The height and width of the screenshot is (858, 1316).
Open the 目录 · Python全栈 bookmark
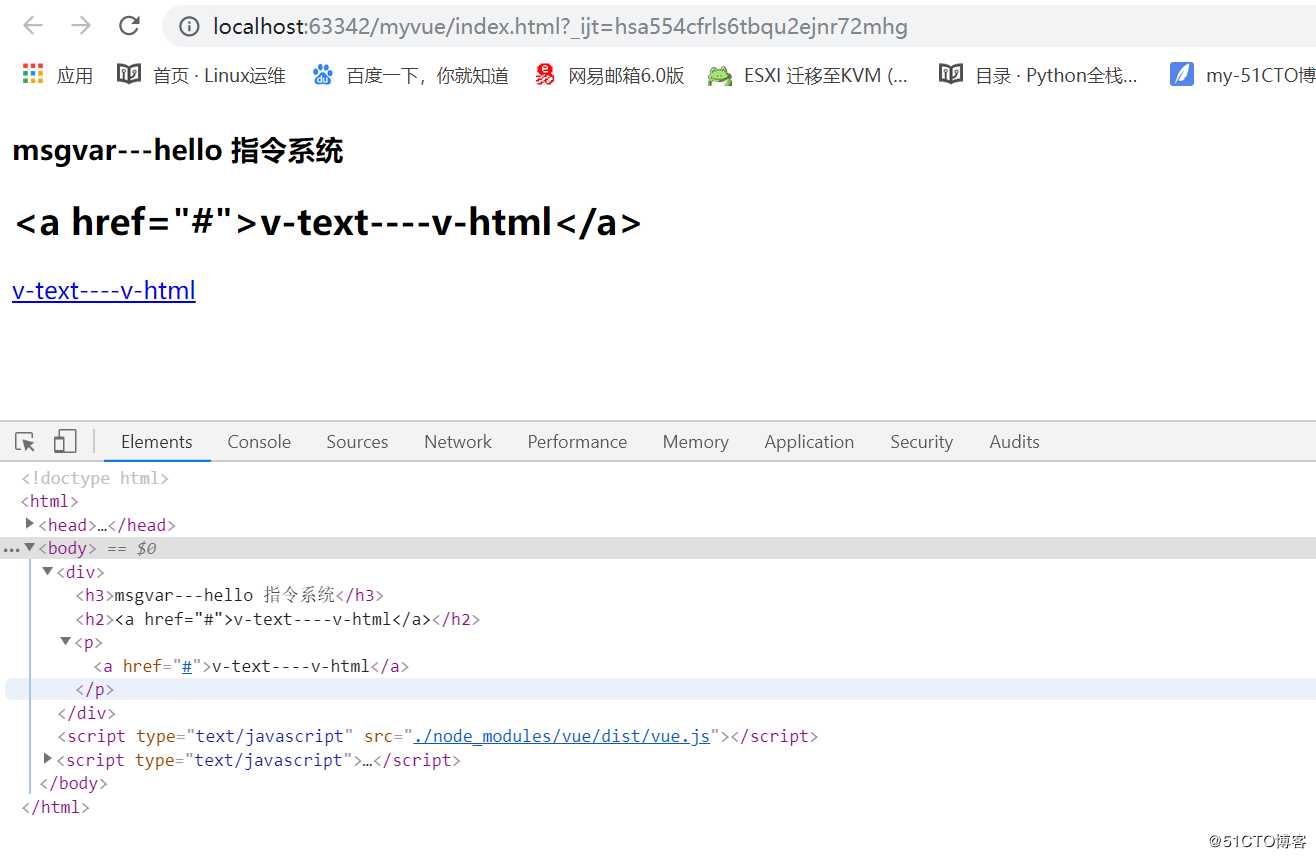click(x=1038, y=75)
